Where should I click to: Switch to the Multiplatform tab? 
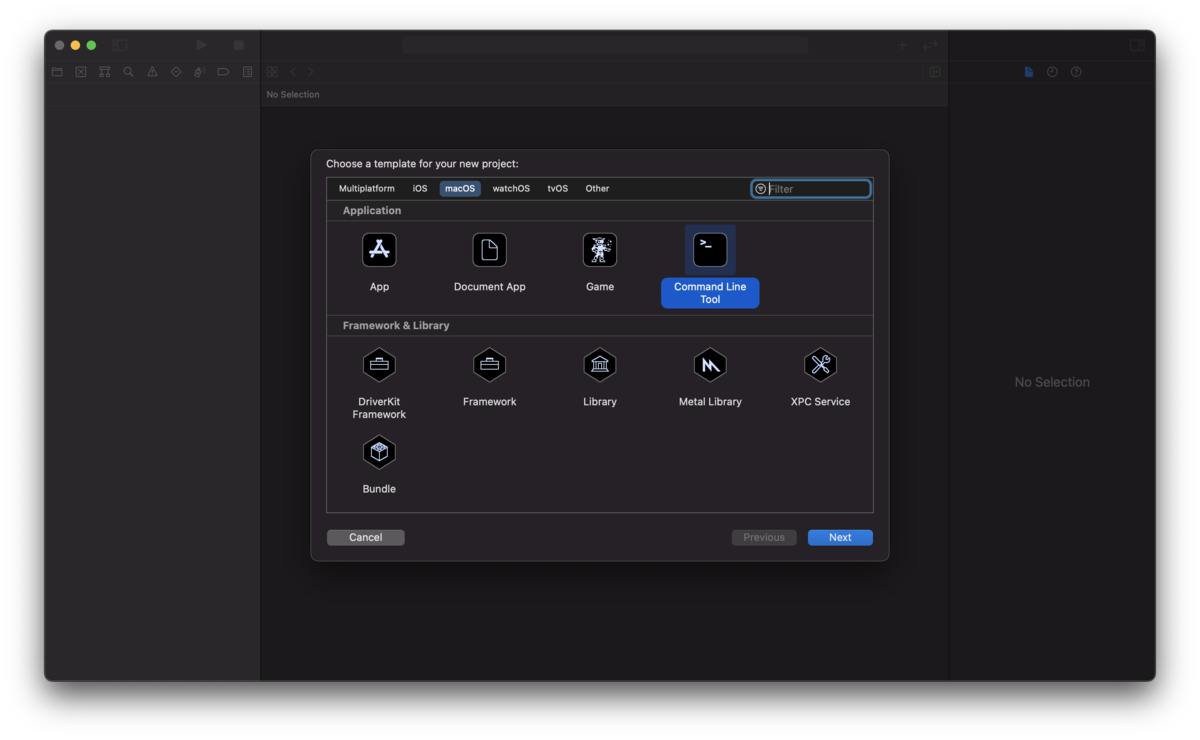[367, 188]
